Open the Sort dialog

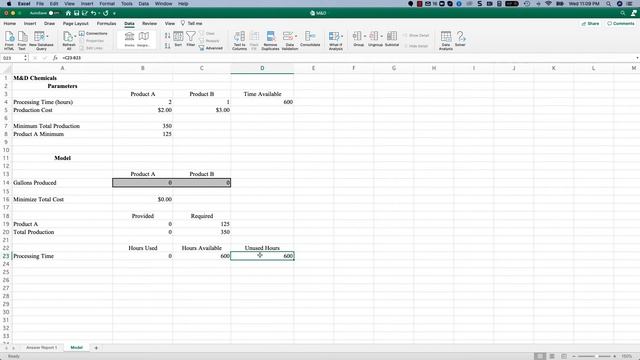pyautogui.click(x=178, y=39)
